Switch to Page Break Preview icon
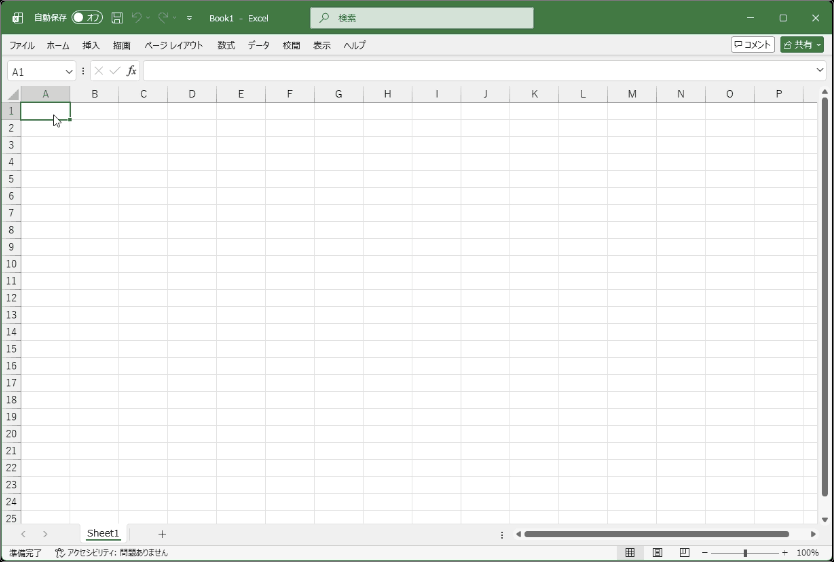This screenshot has width=834, height=562. (x=684, y=552)
